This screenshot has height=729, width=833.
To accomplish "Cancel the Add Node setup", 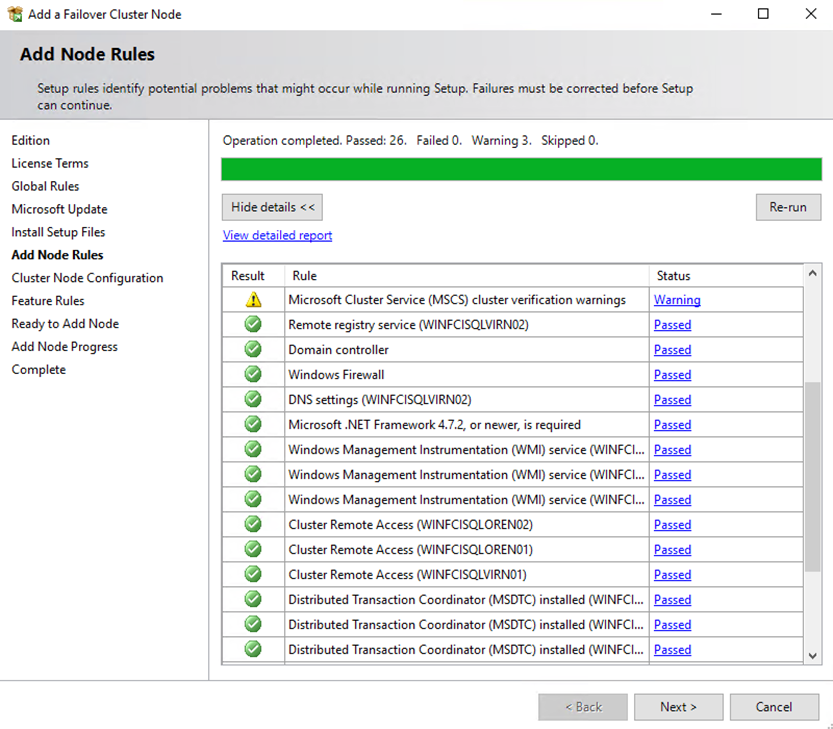I will pyautogui.click(x=774, y=707).
